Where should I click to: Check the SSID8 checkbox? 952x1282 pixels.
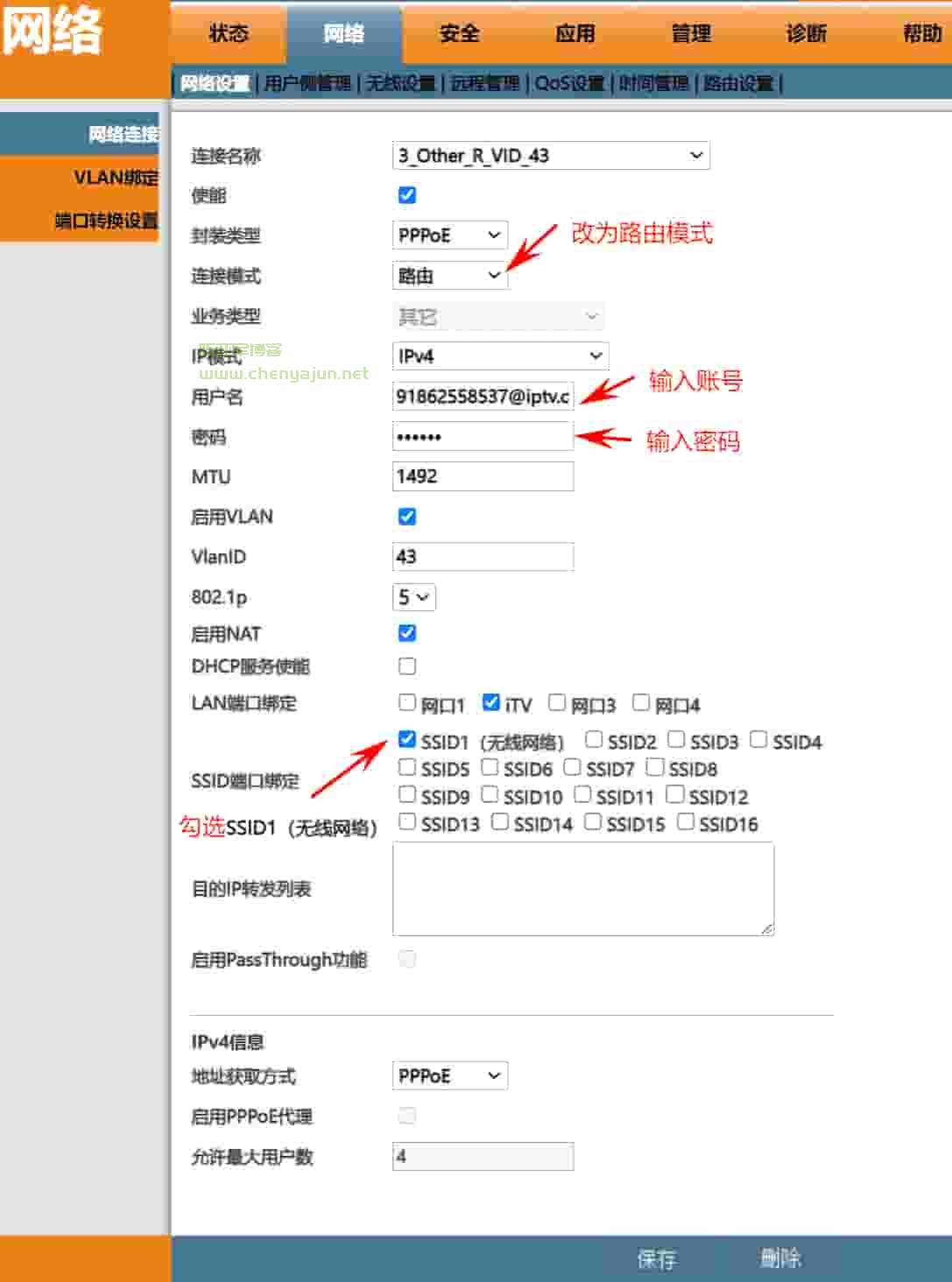pos(655,767)
